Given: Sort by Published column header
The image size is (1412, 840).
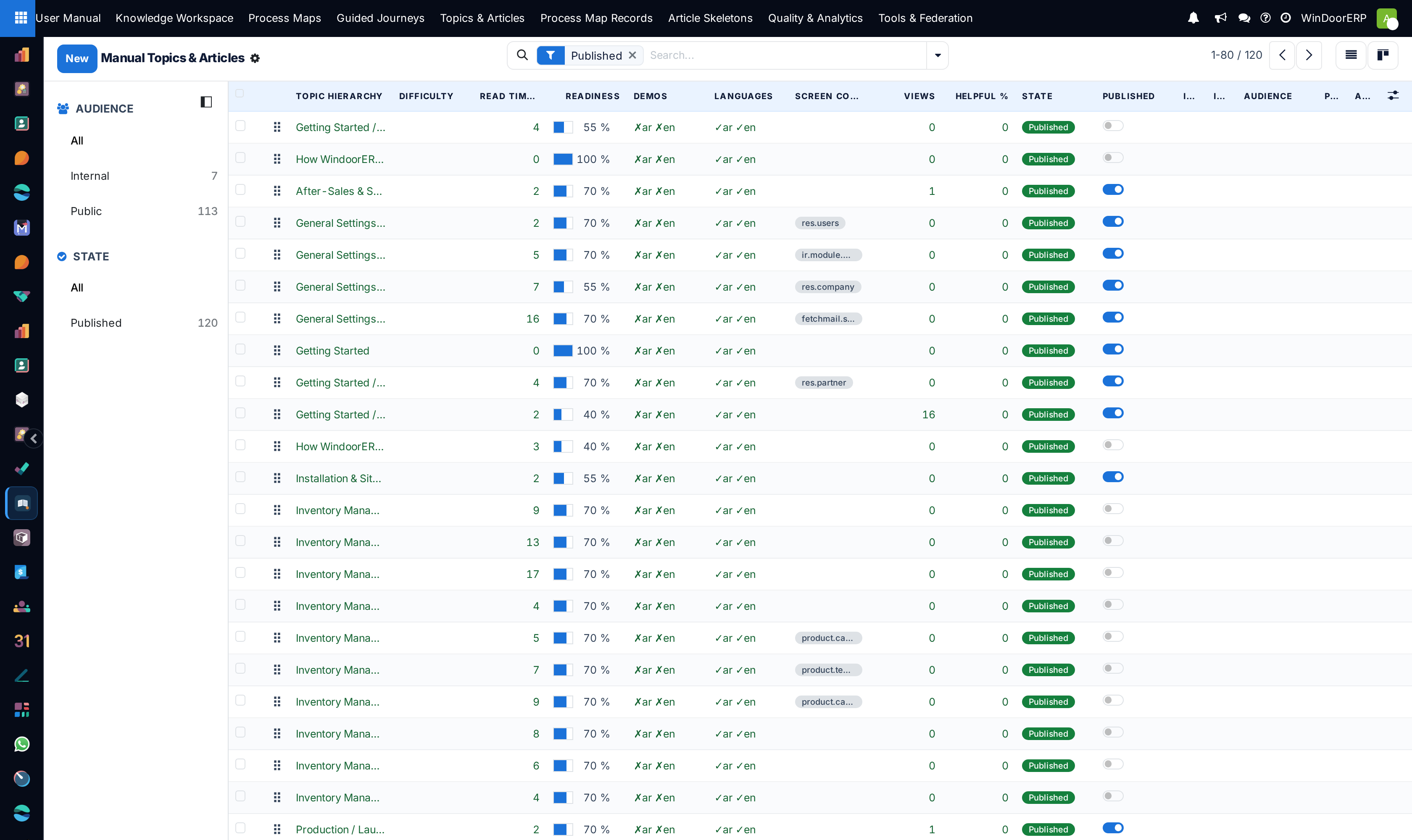Looking at the screenshot, I should 1128,96.
